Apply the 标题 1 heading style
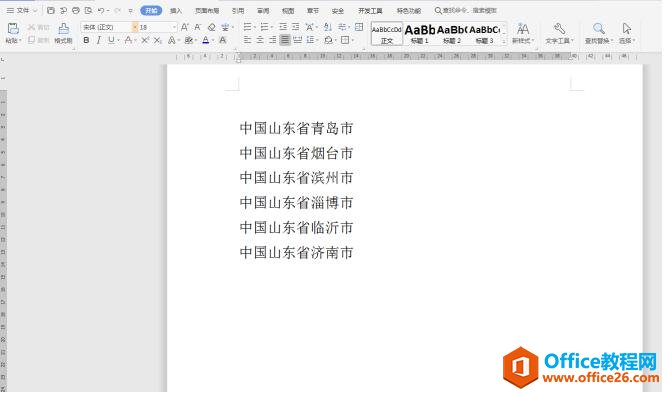This screenshot has height=395, width=666. (x=420, y=34)
